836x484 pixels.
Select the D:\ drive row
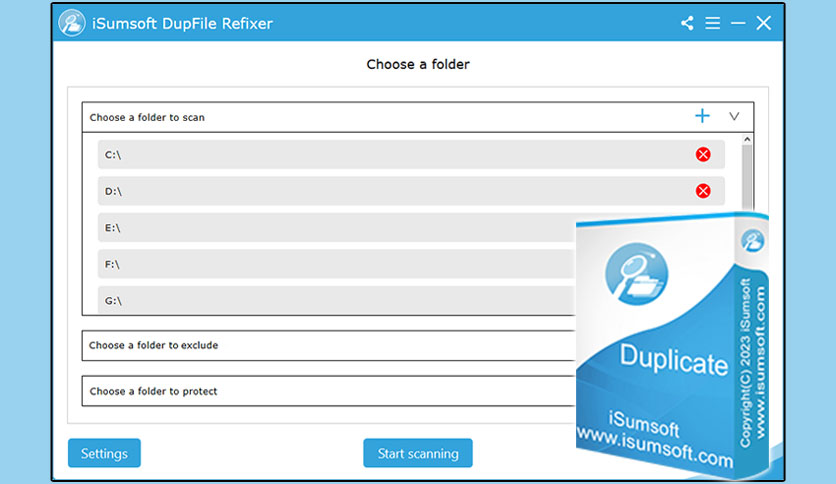point(411,191)
